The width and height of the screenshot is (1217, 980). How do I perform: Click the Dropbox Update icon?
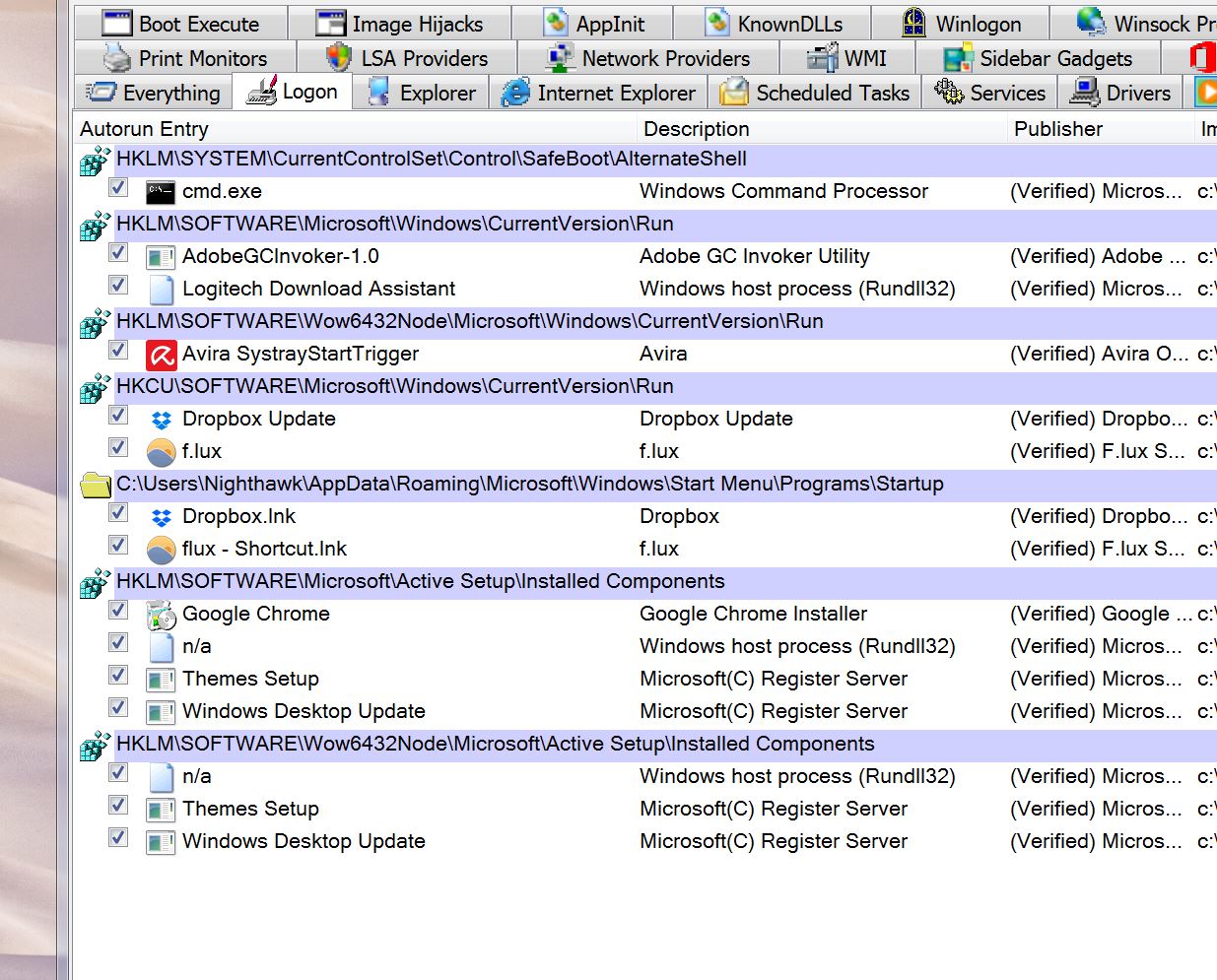[162, 421]
